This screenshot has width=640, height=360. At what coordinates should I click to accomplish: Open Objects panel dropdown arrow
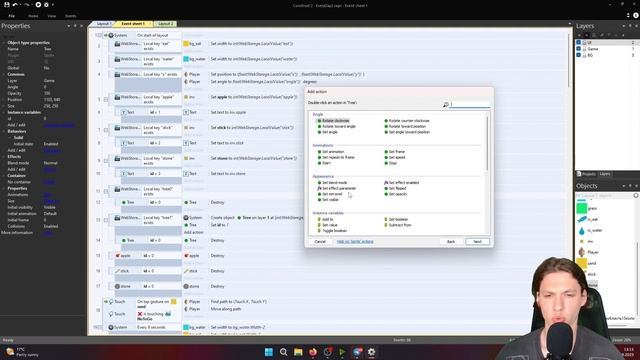(x=624, y=186)
